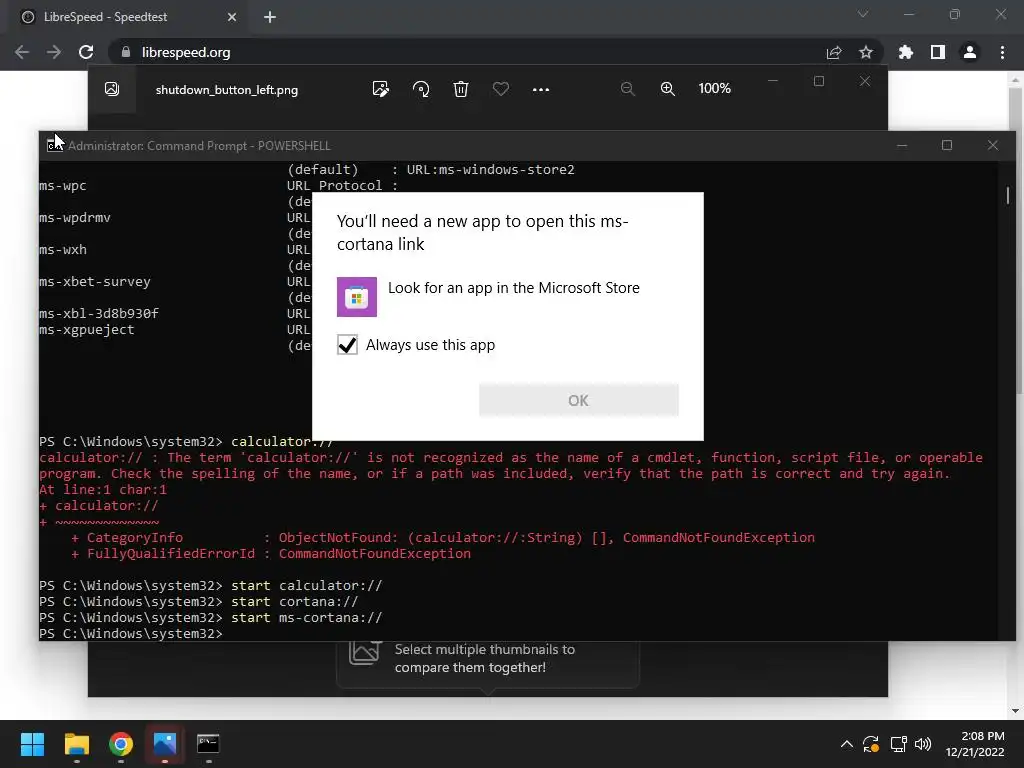The image size is (1024, 768).
Task: Edit image in the Photos toolbar
Action: [381, 89]
